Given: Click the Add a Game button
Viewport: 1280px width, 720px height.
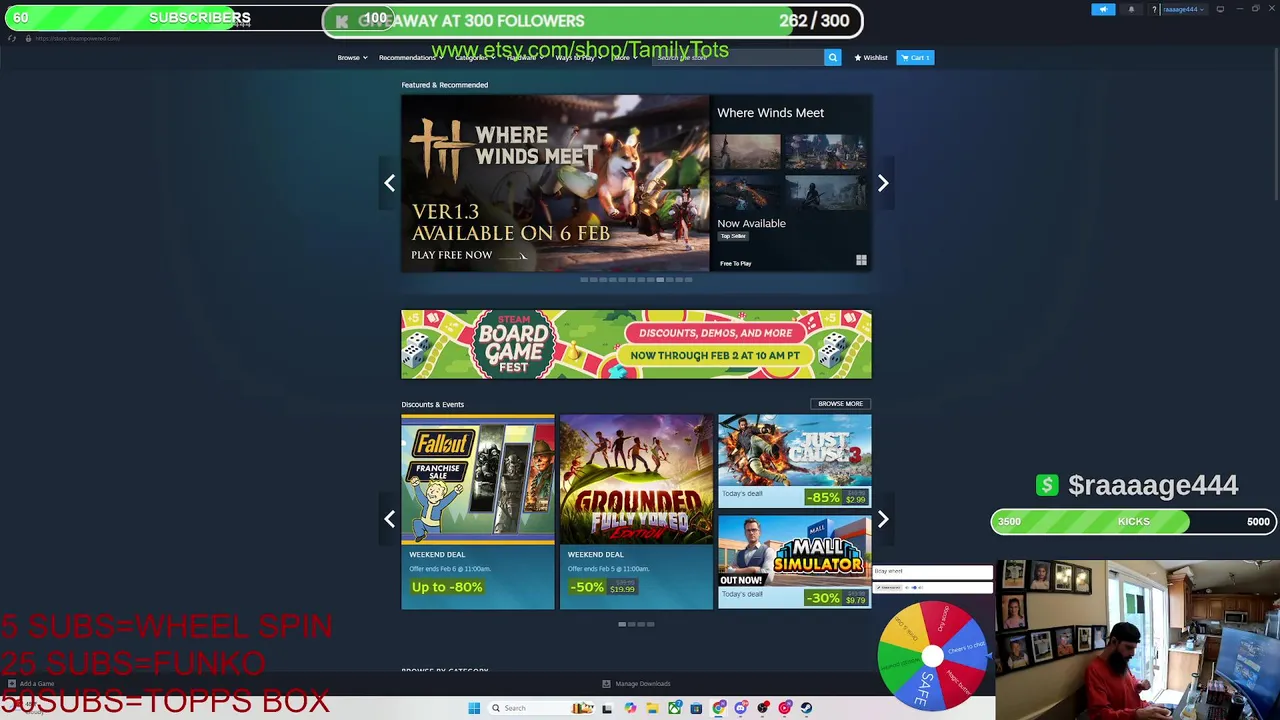Looking at the screenshot, I should (30, 684).
